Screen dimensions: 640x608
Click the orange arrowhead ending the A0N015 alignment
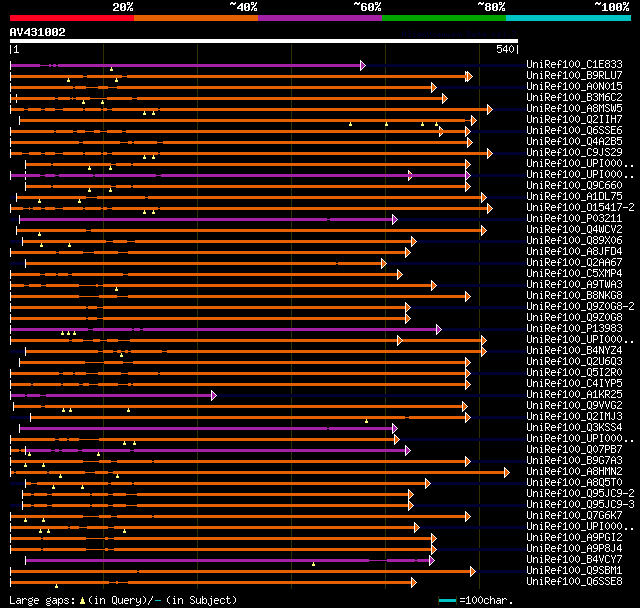point(434,87)
